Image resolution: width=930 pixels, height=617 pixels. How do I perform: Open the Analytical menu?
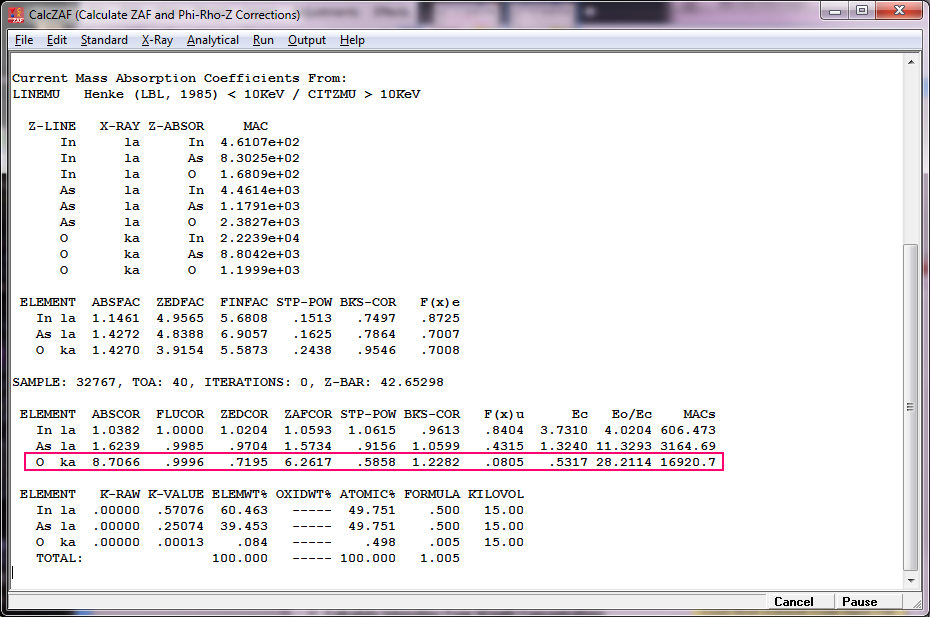tap(212, 40)
